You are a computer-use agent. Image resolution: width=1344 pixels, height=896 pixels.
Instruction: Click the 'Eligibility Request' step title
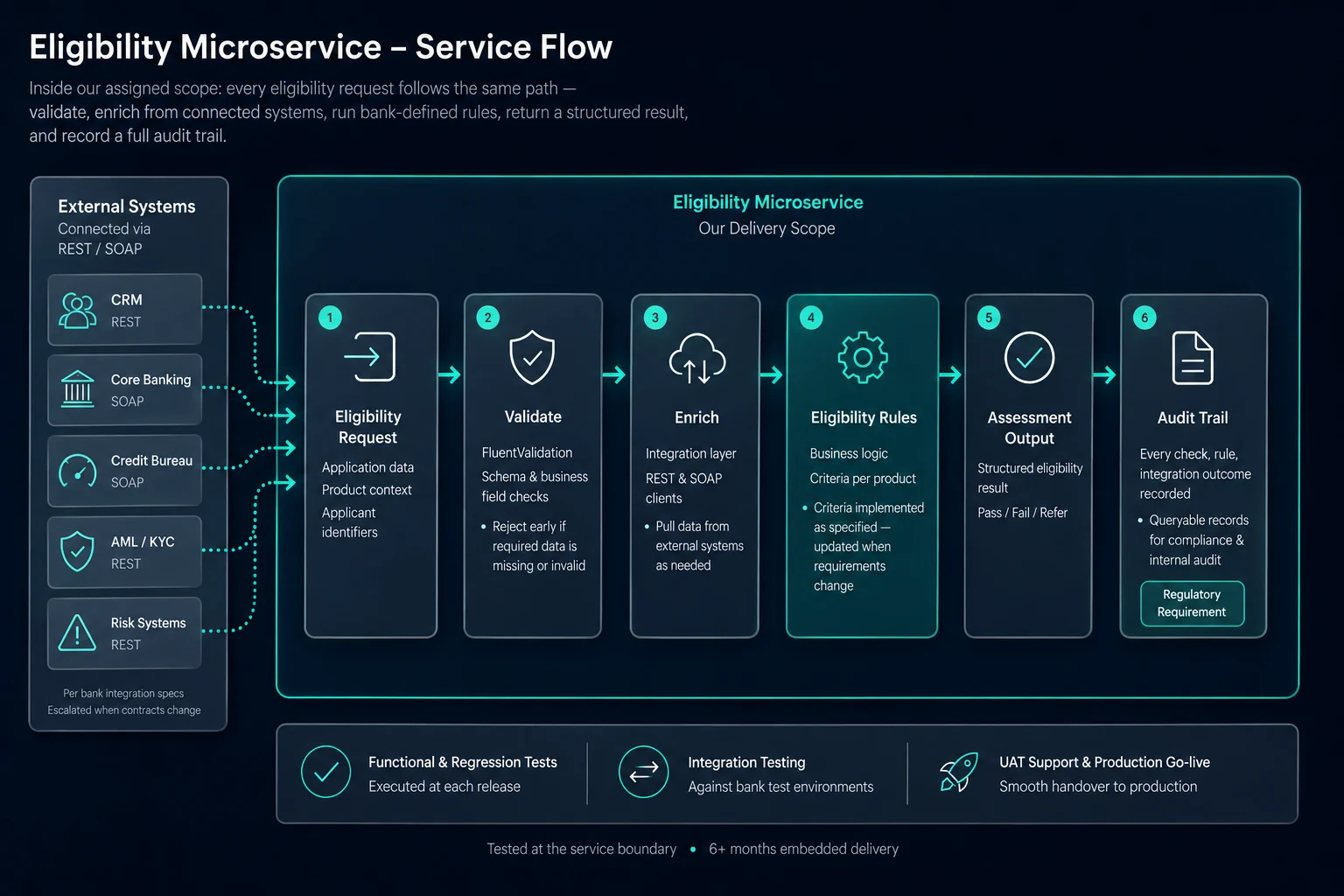(x=368, y=427)
